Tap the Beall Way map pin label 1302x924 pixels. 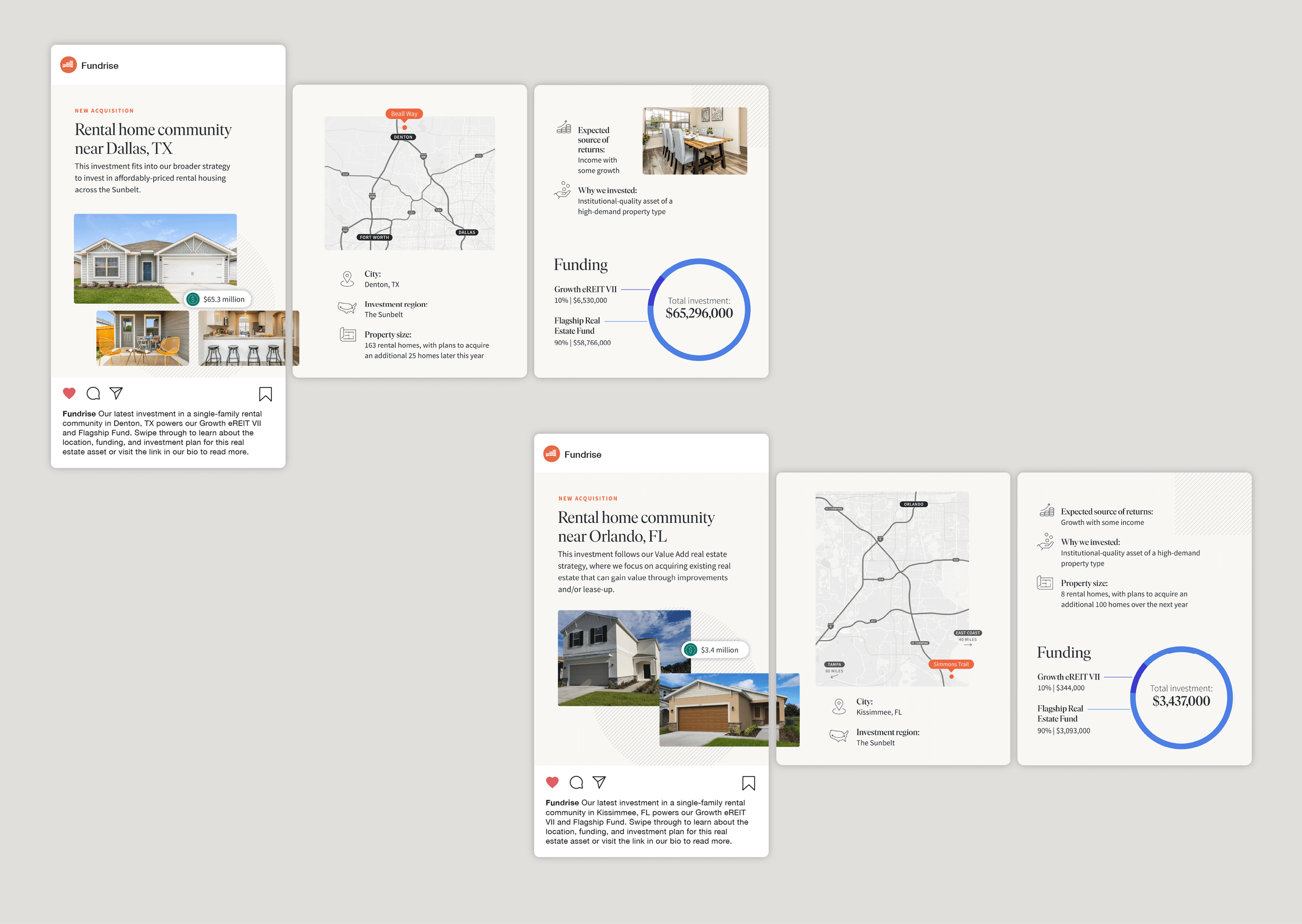tap(404, 114)
